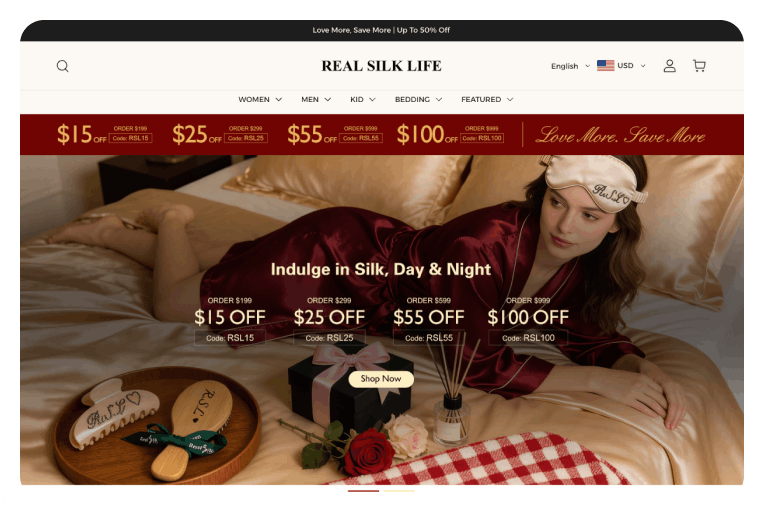Click the REAL SILK LIFE logo
The image size is (764, 520).
[x=382, y=66]
